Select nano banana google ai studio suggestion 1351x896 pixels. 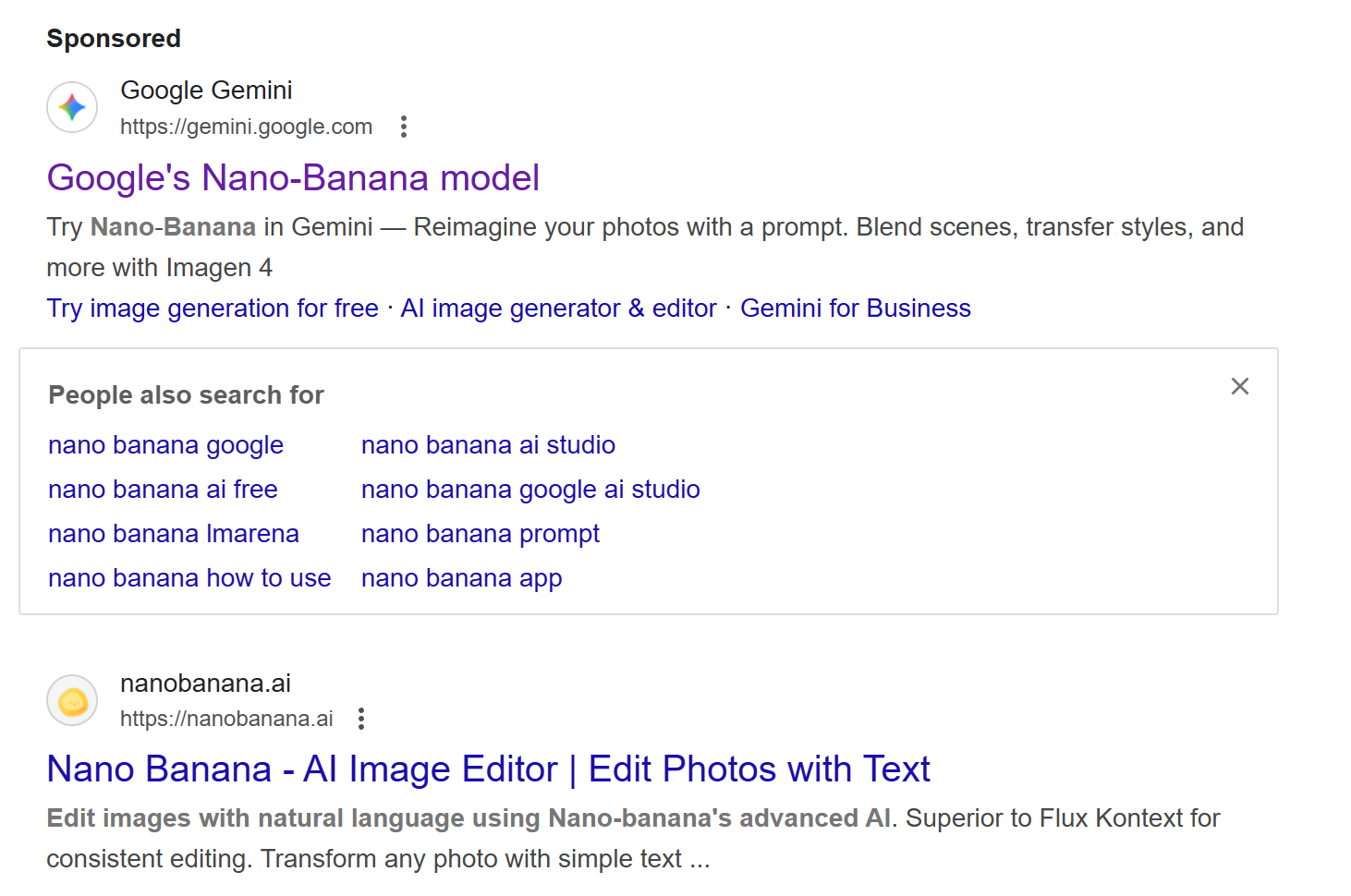(530, 490)
